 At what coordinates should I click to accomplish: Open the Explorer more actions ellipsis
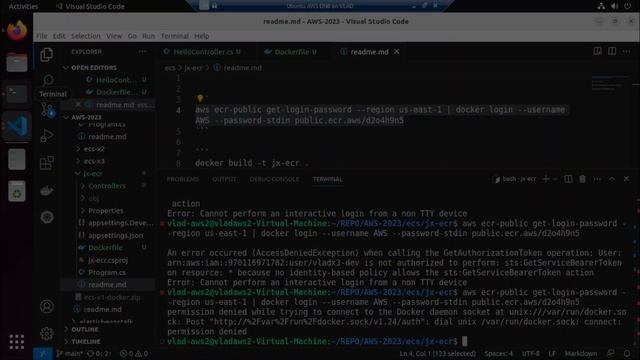point(142,52)
